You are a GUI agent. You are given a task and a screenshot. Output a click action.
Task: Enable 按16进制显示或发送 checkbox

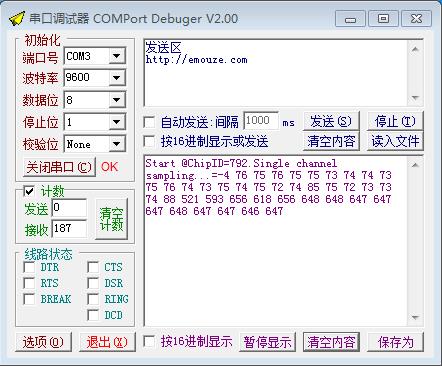pyautogui.click(x=149, y=141)
